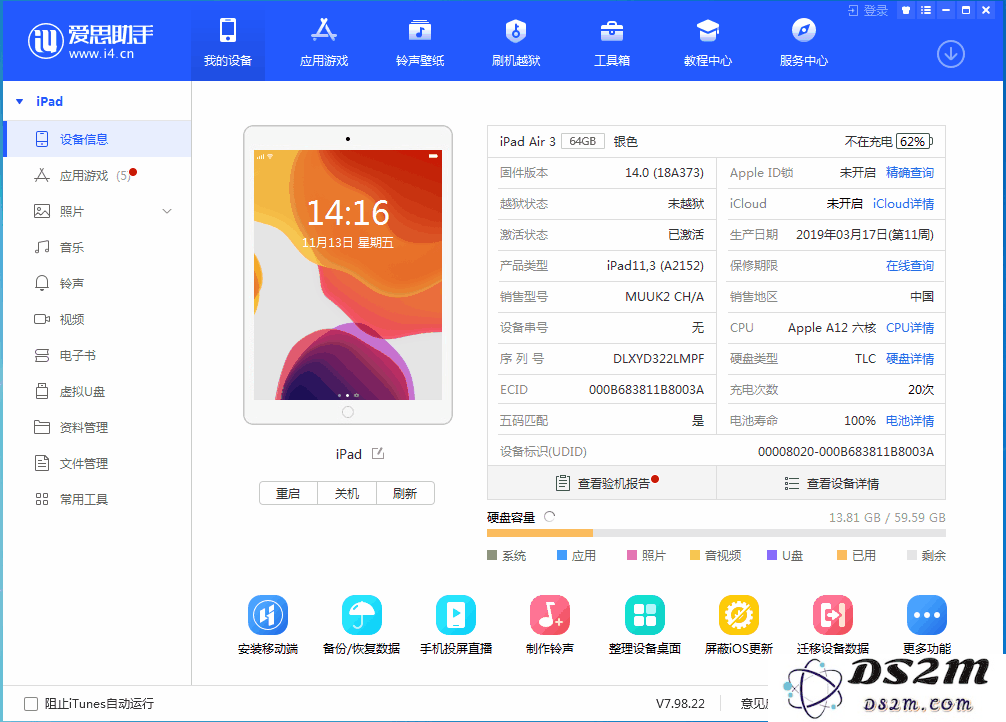Click the 重启 button
The image size is (1006, 722).
click(288, 494)
